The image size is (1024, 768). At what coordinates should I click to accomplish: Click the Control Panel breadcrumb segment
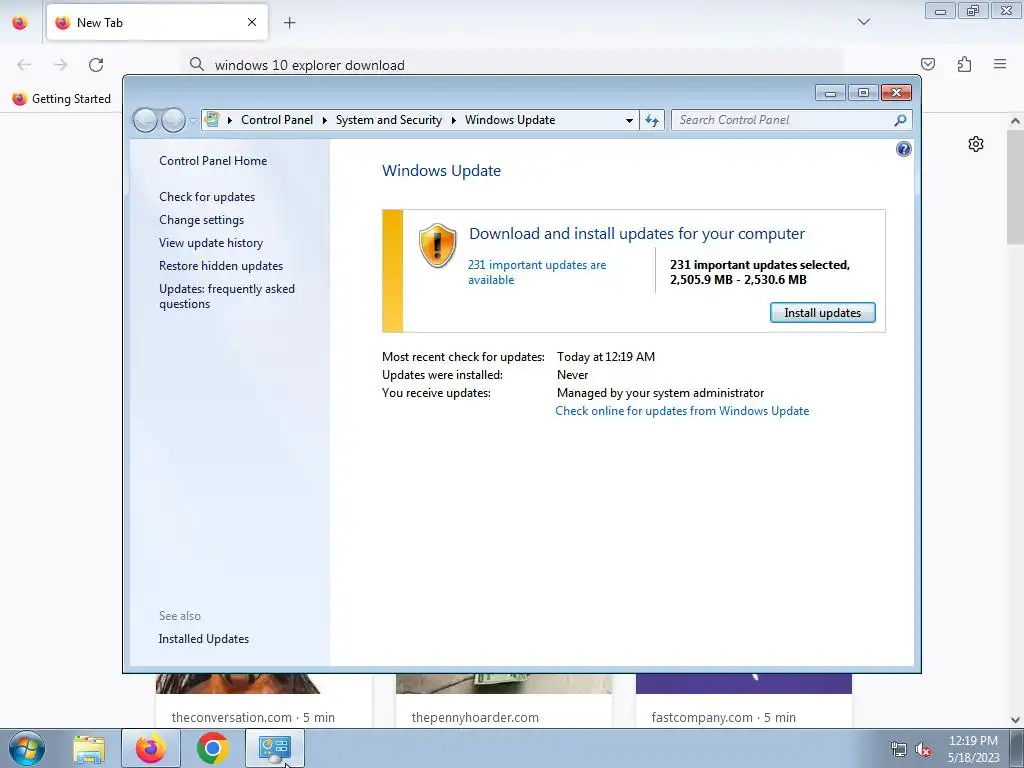277,120
